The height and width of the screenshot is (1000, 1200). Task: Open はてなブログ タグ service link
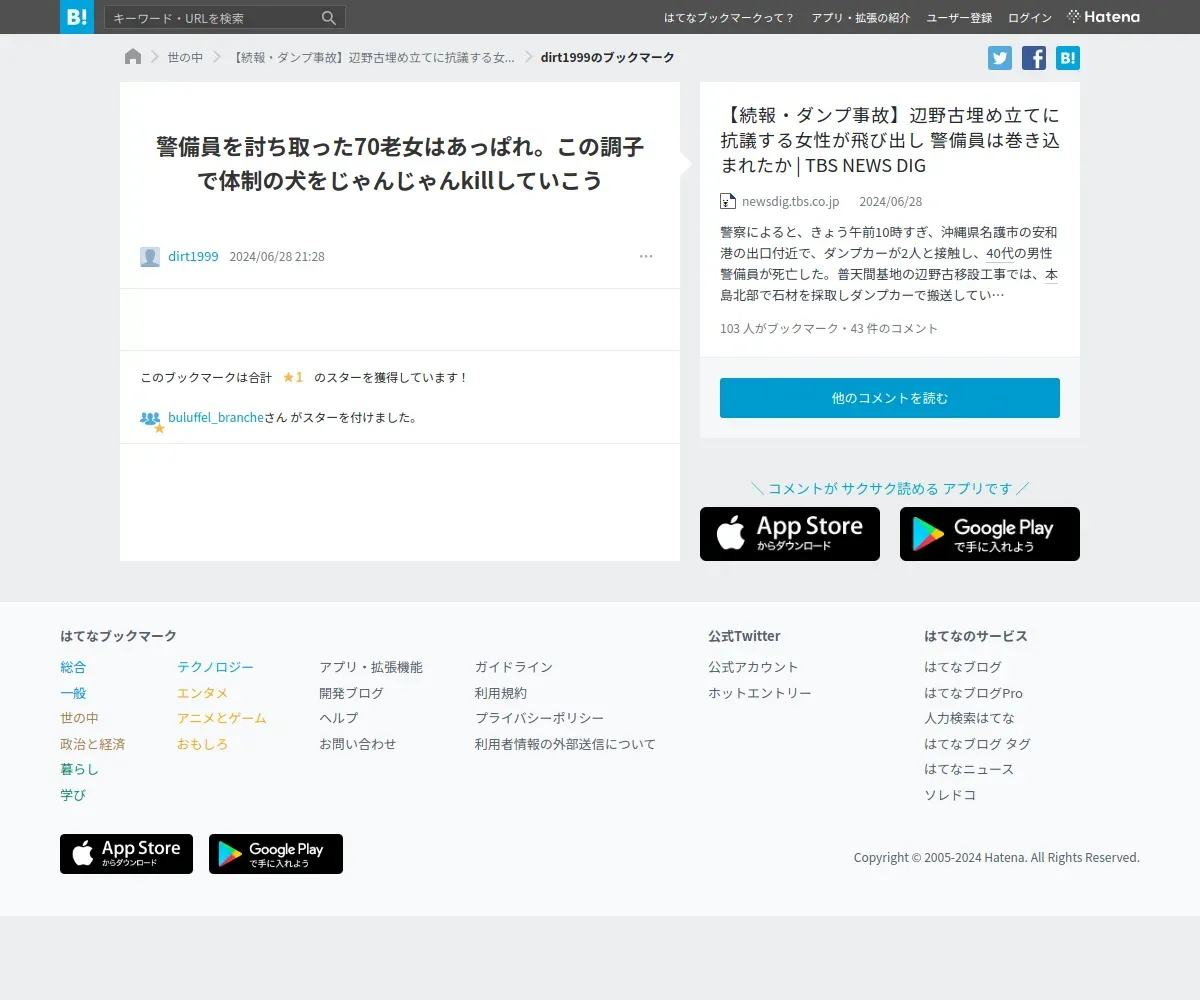977,744
